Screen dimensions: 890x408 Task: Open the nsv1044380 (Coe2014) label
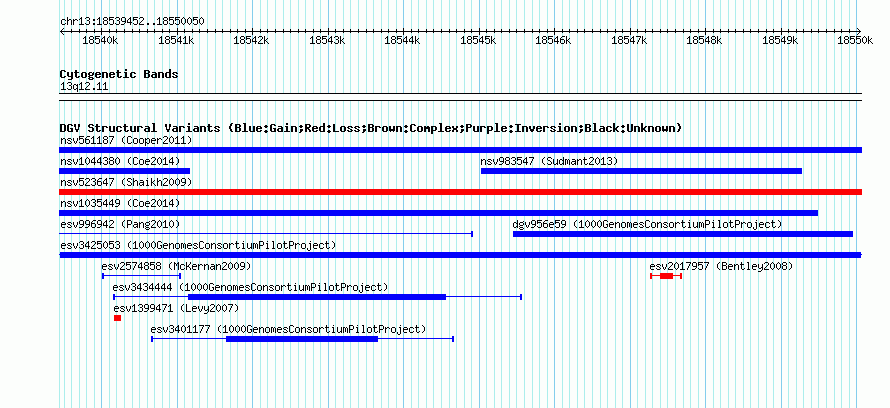120,161
